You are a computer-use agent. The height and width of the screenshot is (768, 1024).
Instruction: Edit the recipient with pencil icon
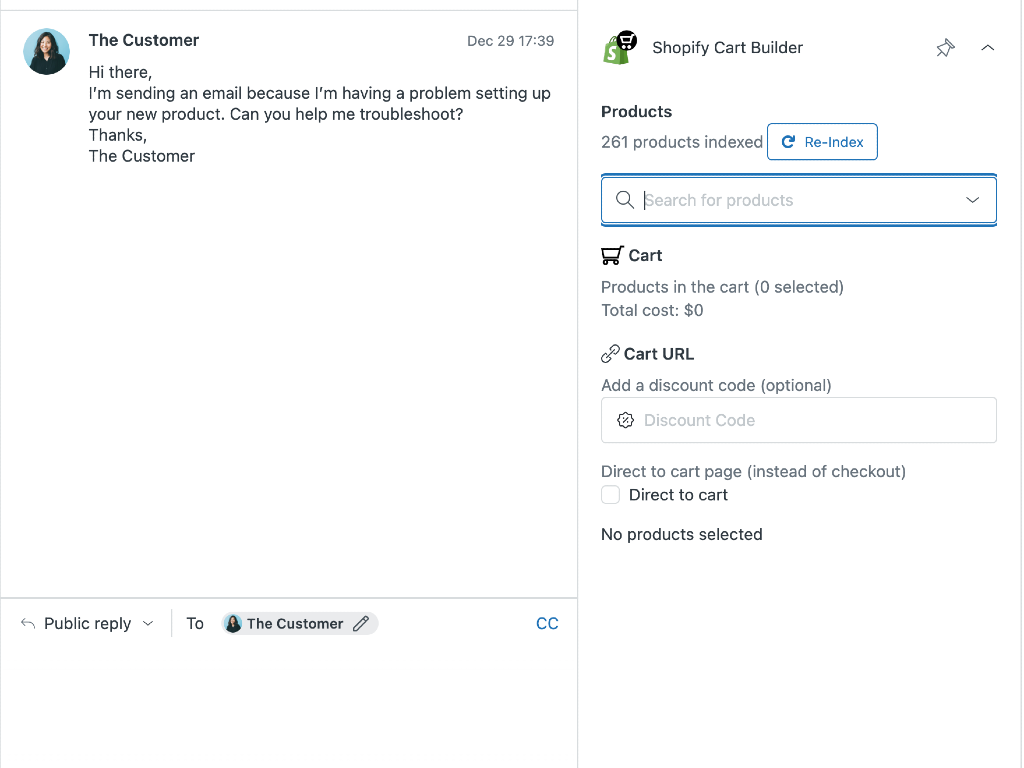point(361,623)
